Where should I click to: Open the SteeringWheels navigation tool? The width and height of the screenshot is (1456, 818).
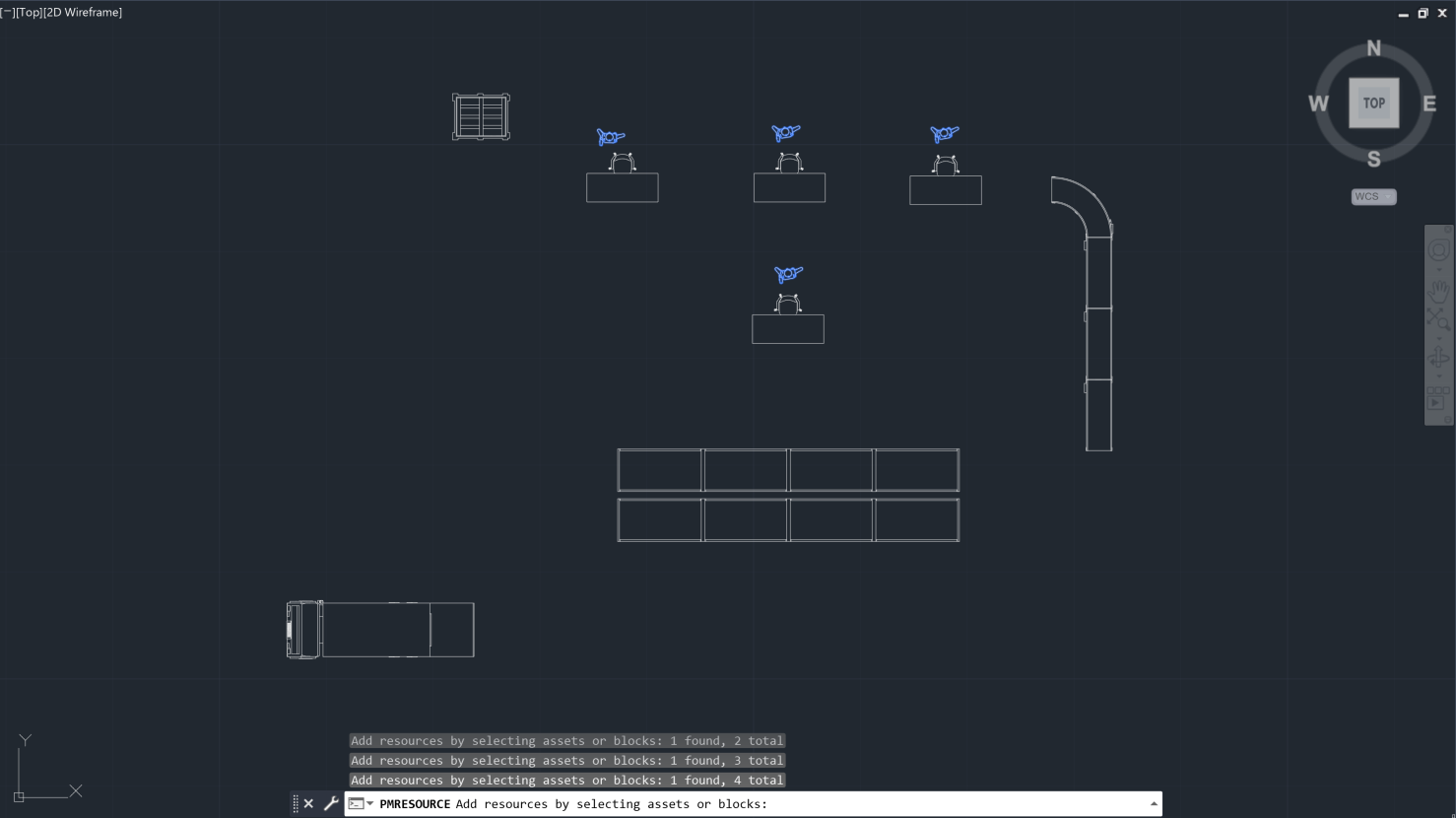point(1438,250)
